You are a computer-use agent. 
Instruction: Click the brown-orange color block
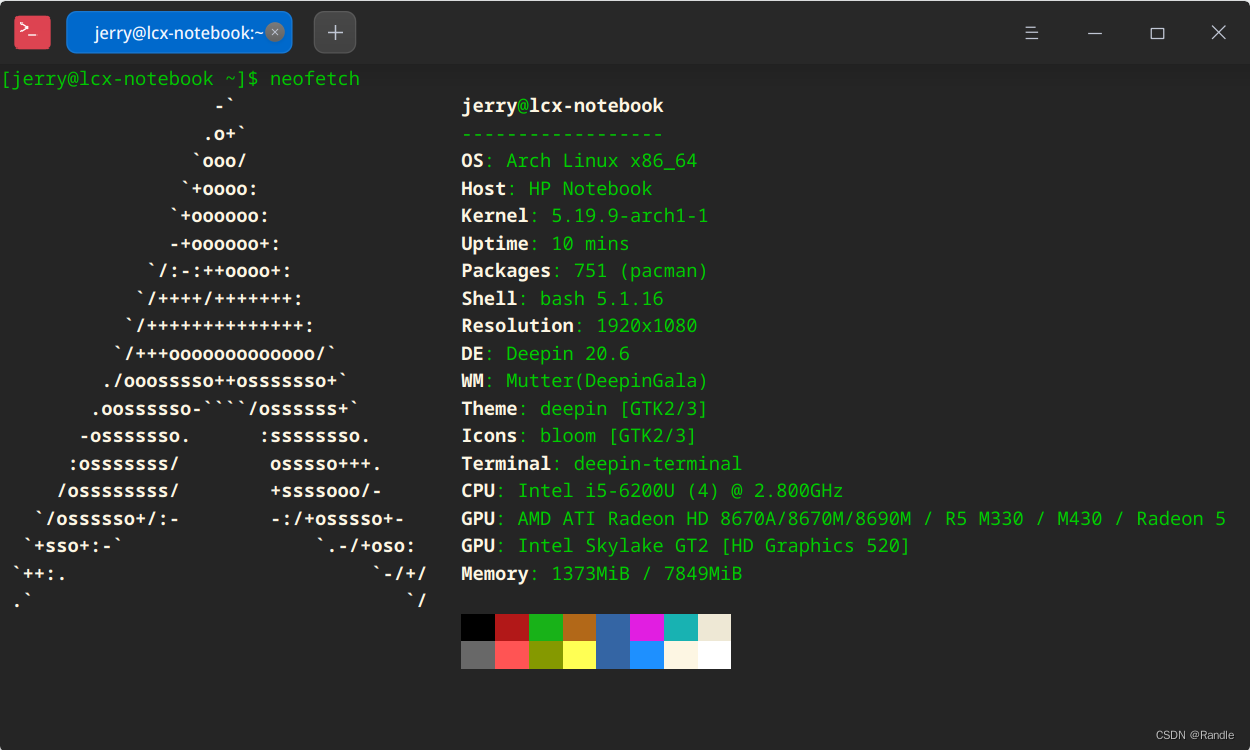(580, 627)
